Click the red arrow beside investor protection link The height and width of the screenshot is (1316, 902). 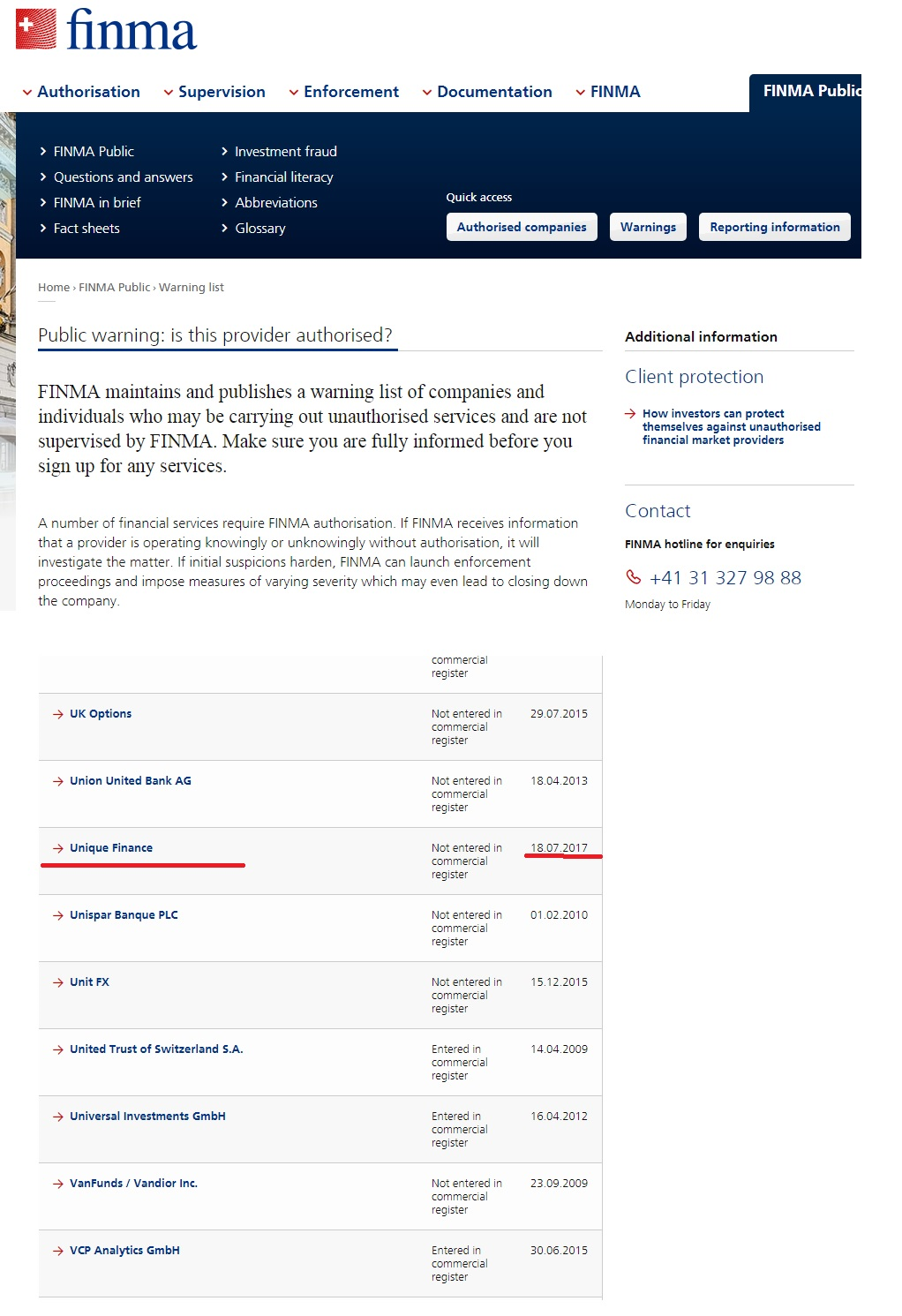(x=630, y=413)
